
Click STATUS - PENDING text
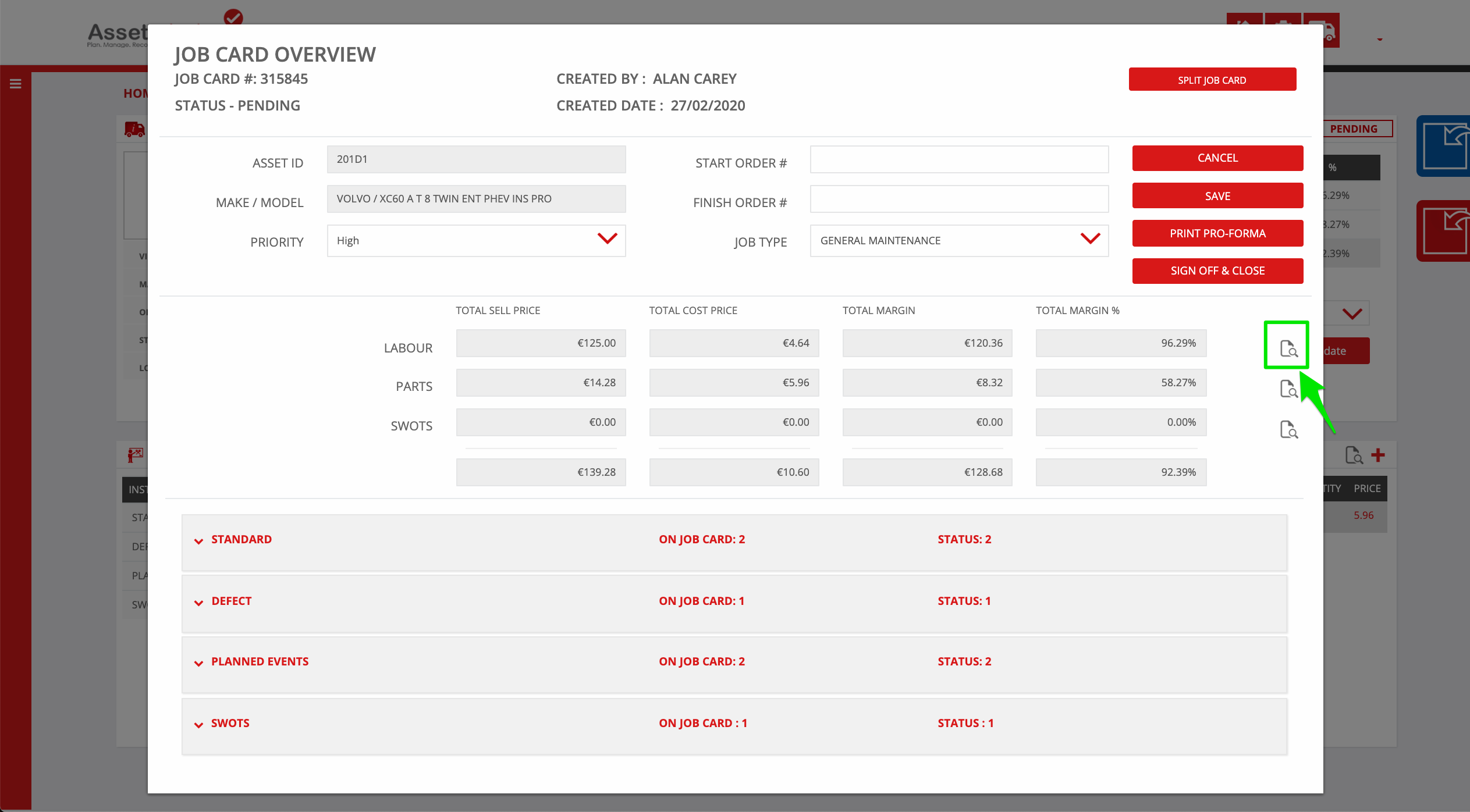click(x=237, y=105)
